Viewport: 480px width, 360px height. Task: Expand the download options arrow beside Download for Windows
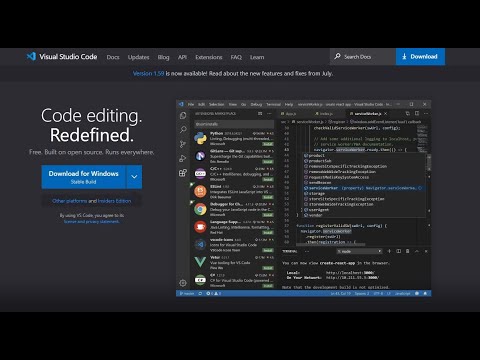tap(134, 177)
